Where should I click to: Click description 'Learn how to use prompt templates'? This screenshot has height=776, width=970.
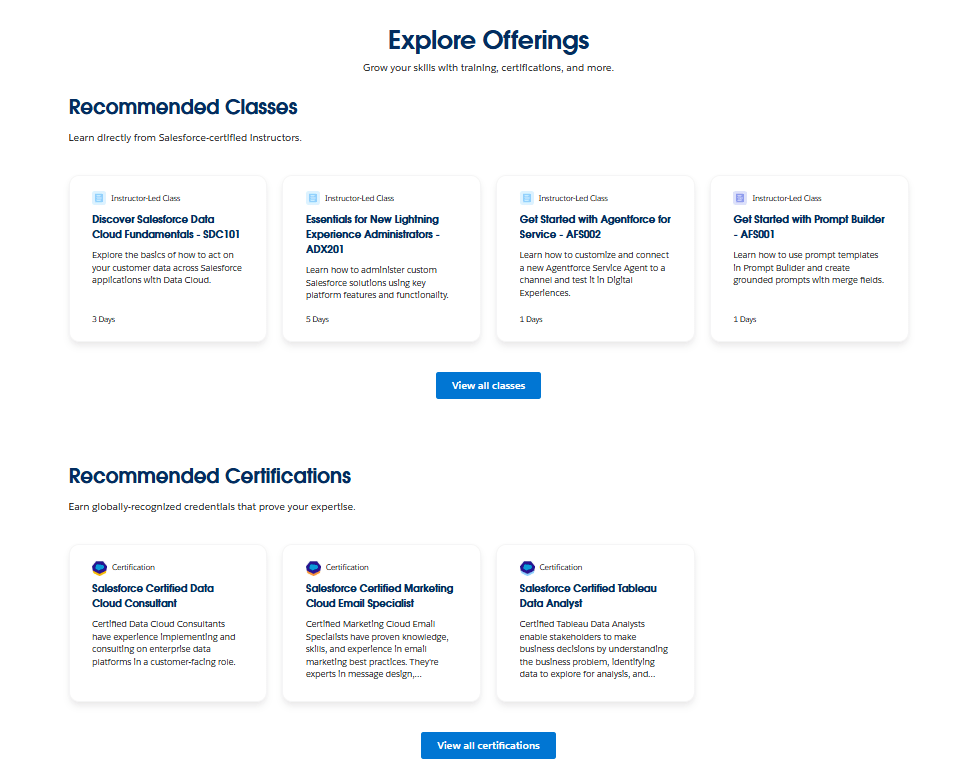pos(809,267)
